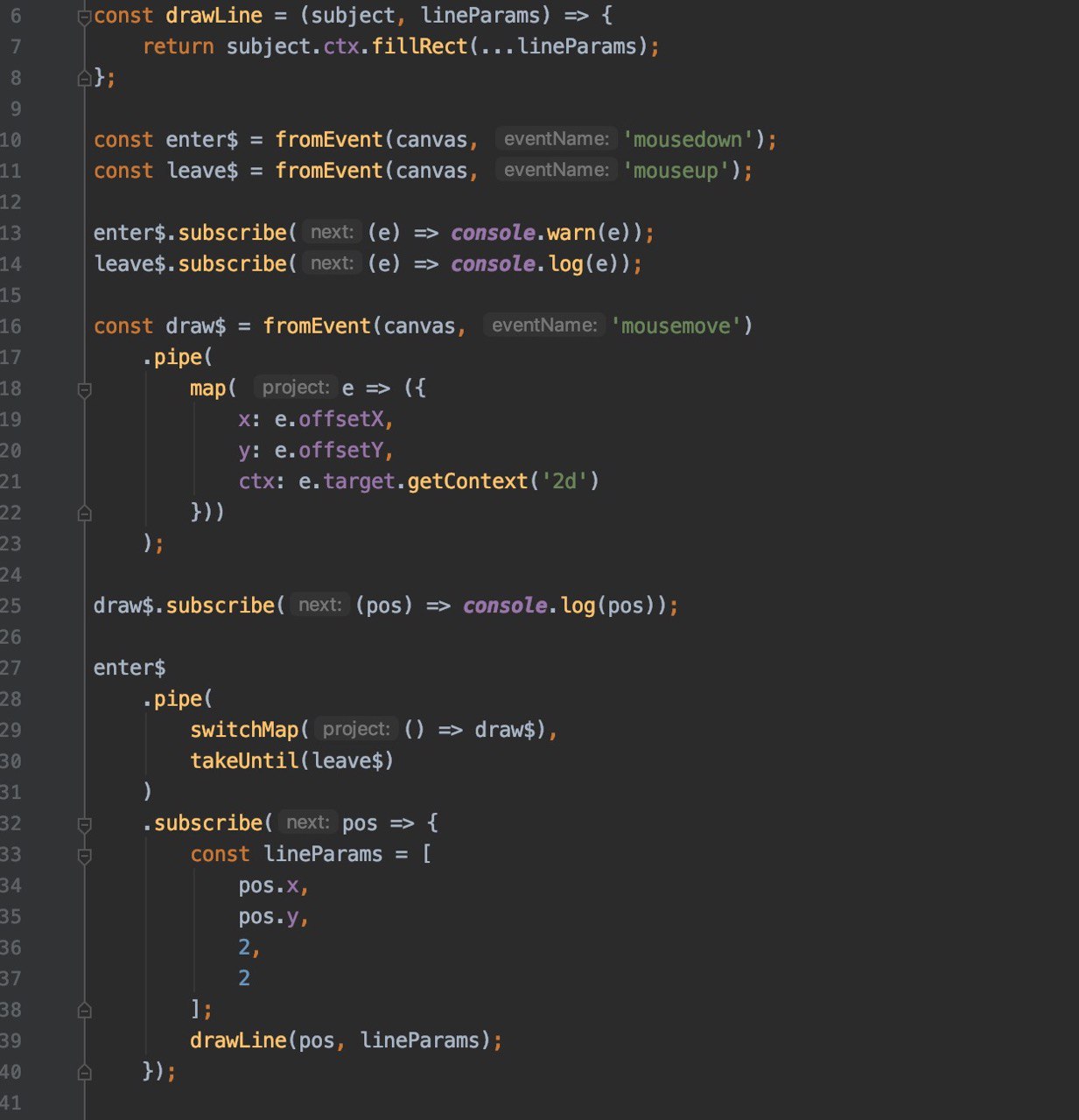
Task: Click the fold end marker on line 8
Action: tap(85, 79)
